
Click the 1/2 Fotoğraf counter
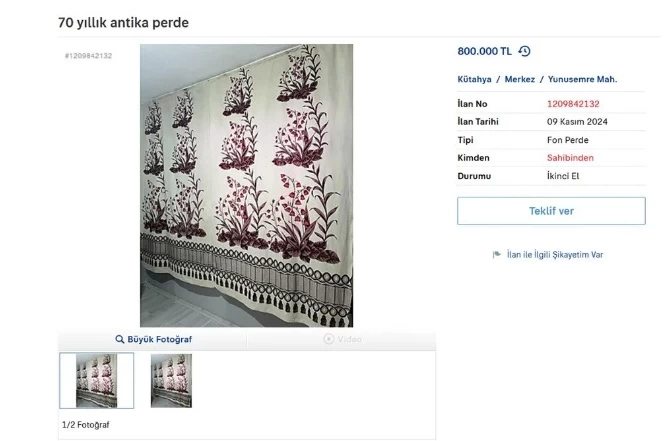86,424
